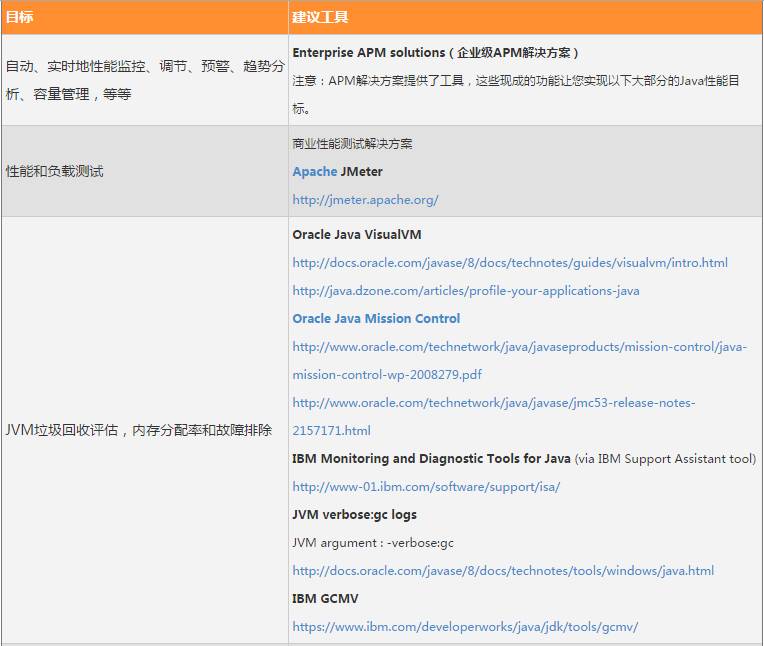This screenshot has height=646, width=764.
Task: Open the mission-control-wp-2008279.pdf whitepaper link
Action: point(519,361)
